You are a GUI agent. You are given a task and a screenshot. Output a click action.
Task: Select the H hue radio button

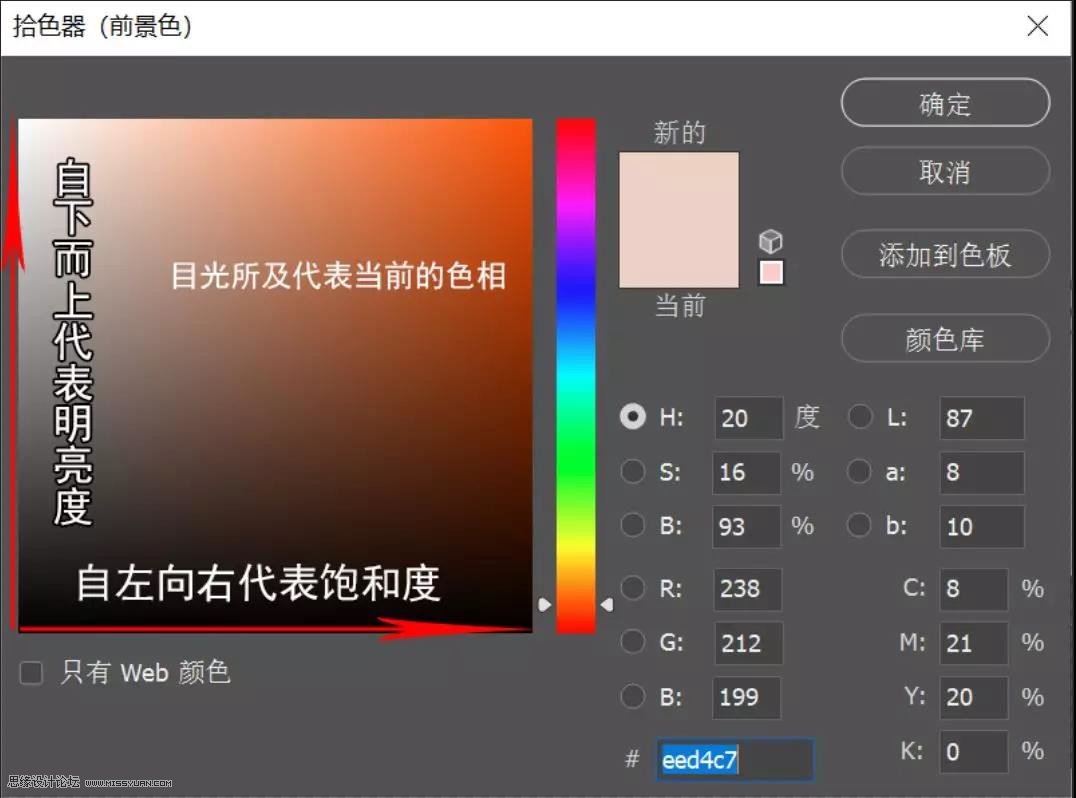point(632,418)
